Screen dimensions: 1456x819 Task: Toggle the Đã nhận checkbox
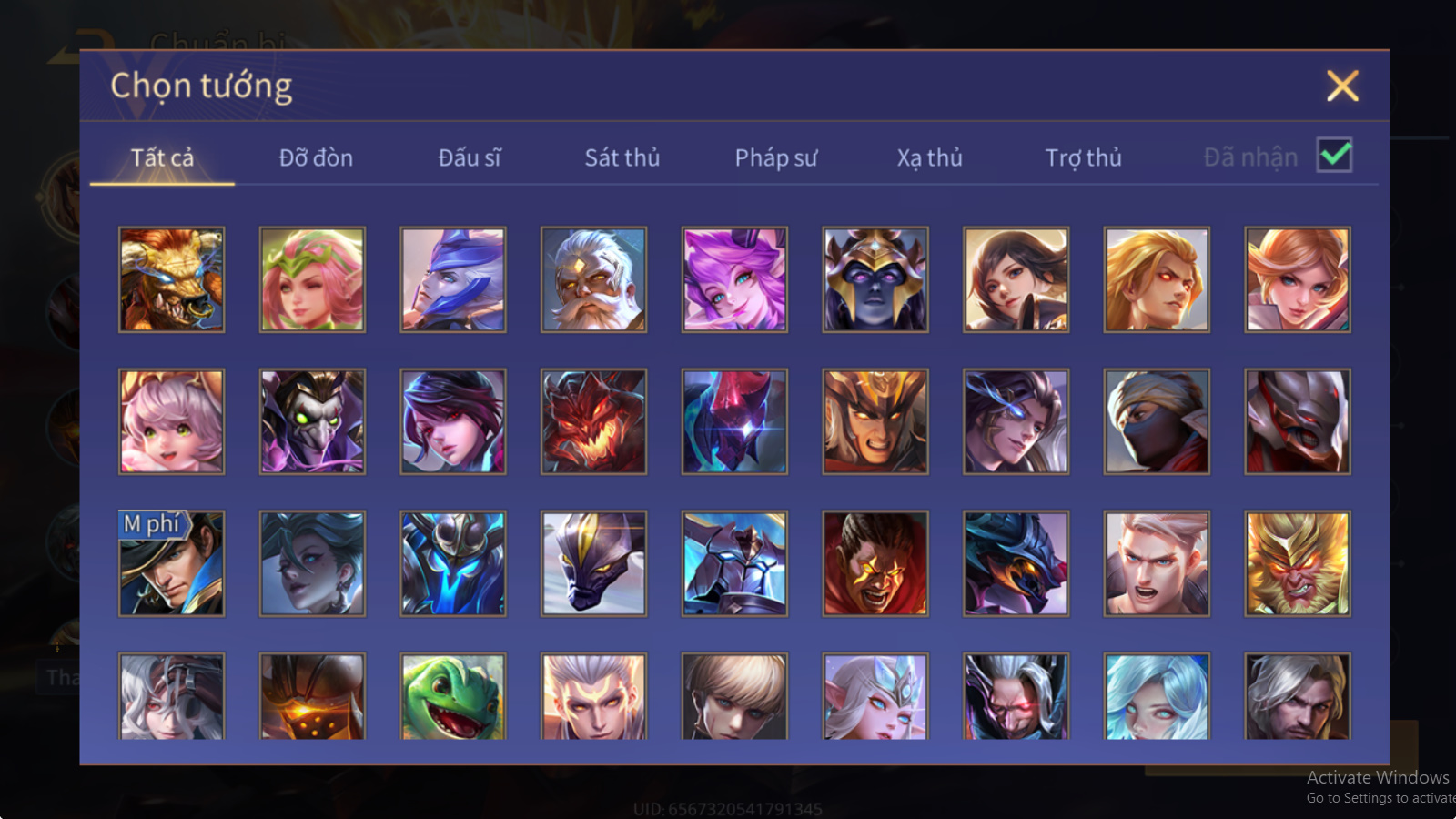[x=1335, y=156]
